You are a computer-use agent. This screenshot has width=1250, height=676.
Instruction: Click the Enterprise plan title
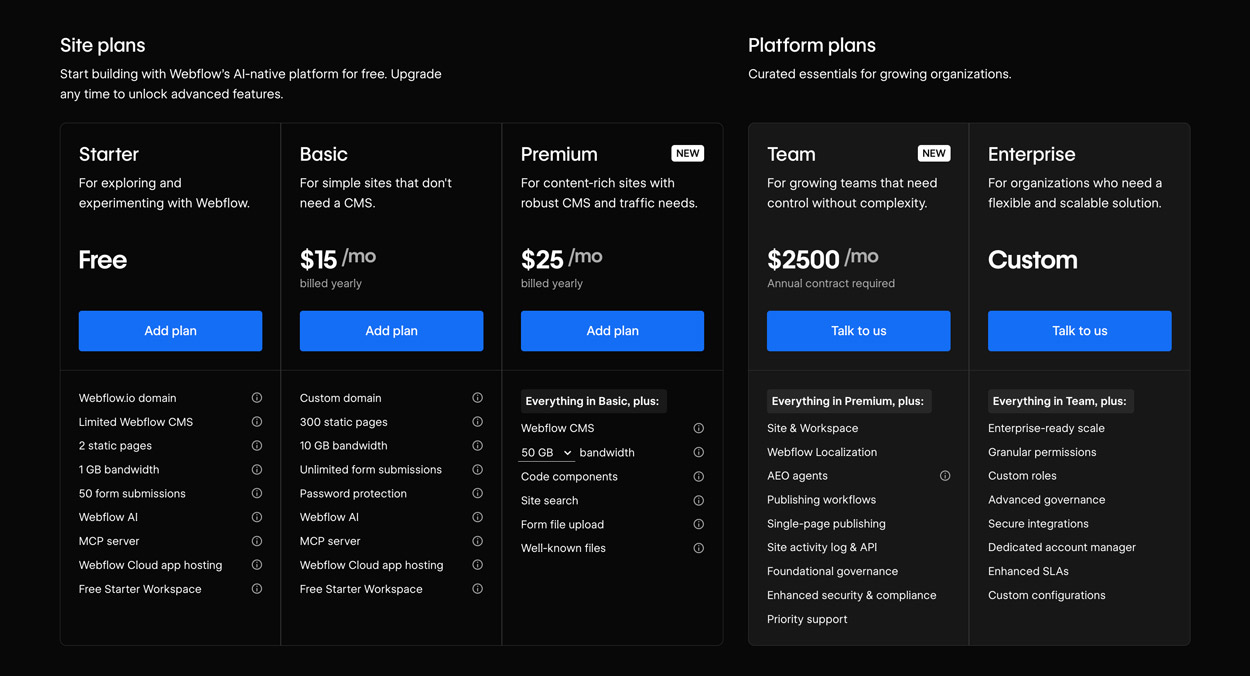1032,154
